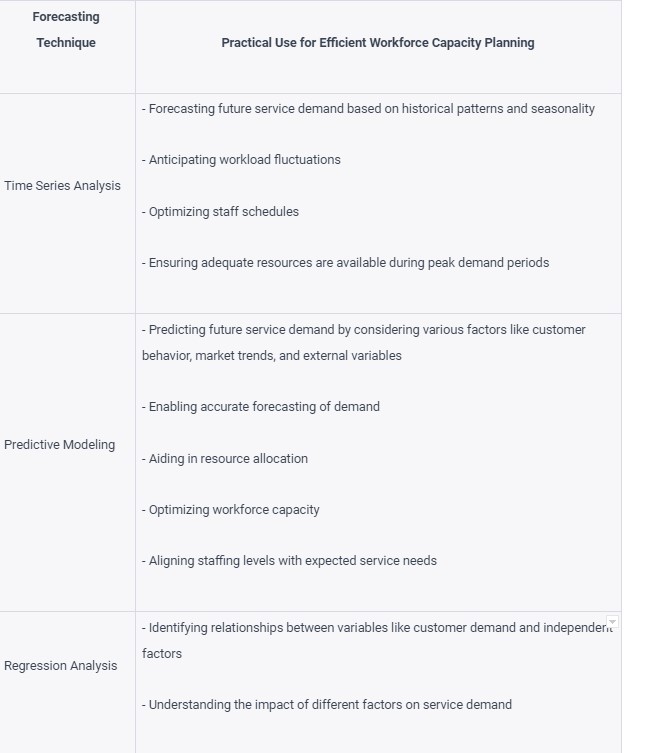This screenshot has height=753, width=645.
Task: Click "Anticipating workload fluctuations" line
Action: (241, 160)
